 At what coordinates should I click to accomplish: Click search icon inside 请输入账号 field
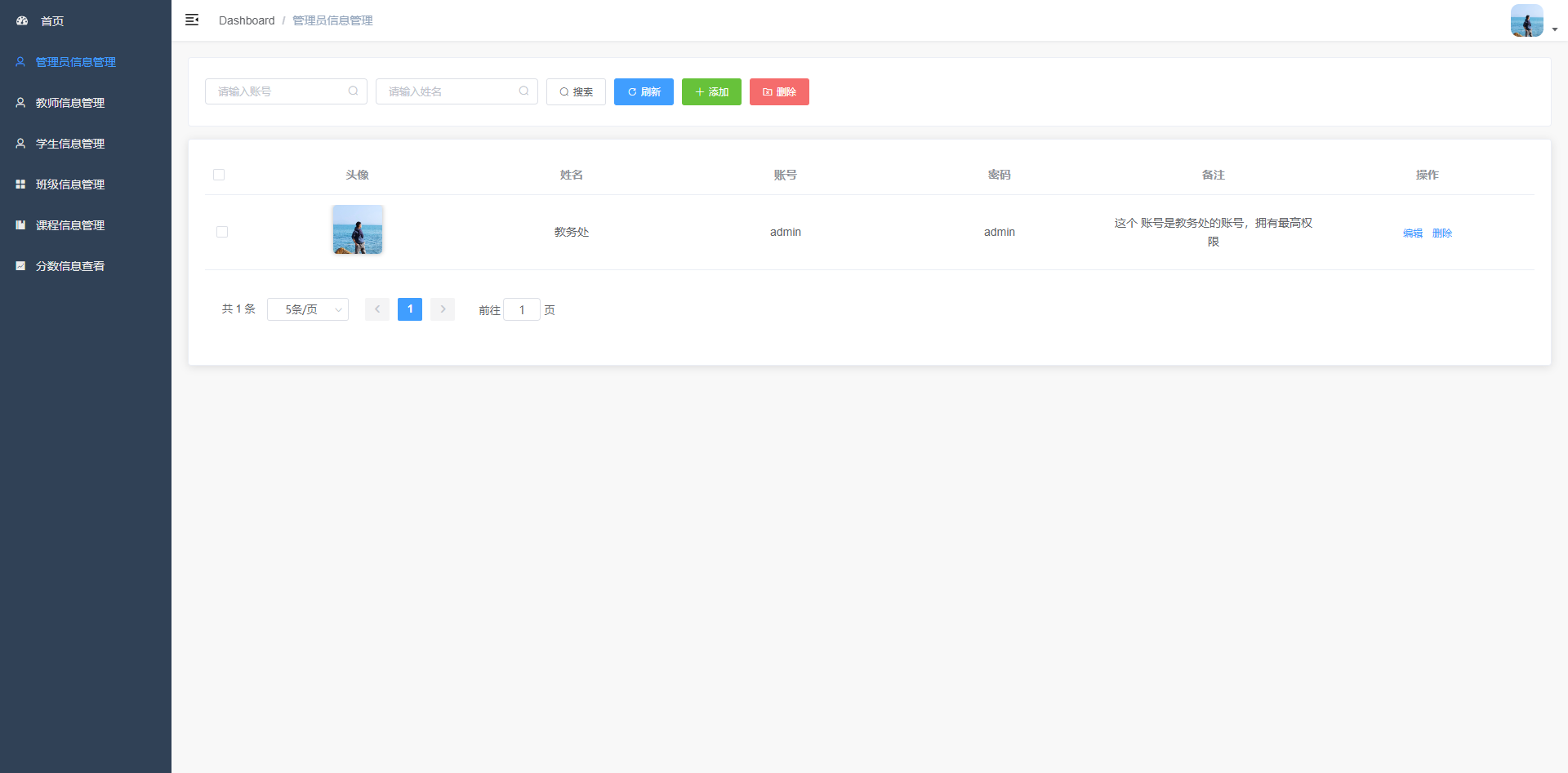[353, 91]
